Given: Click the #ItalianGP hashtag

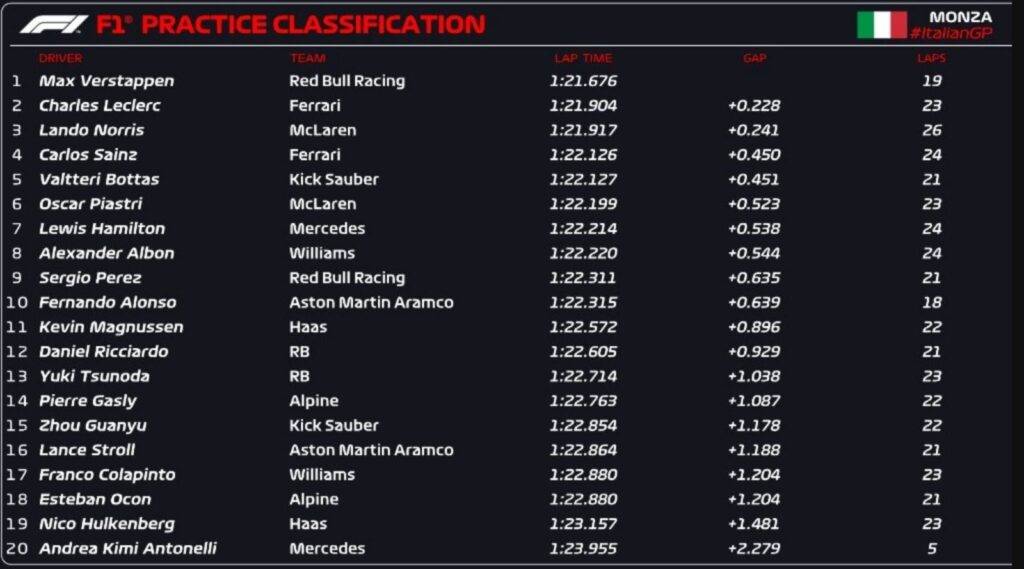Looking at the screenshot, I should point(953,34).
